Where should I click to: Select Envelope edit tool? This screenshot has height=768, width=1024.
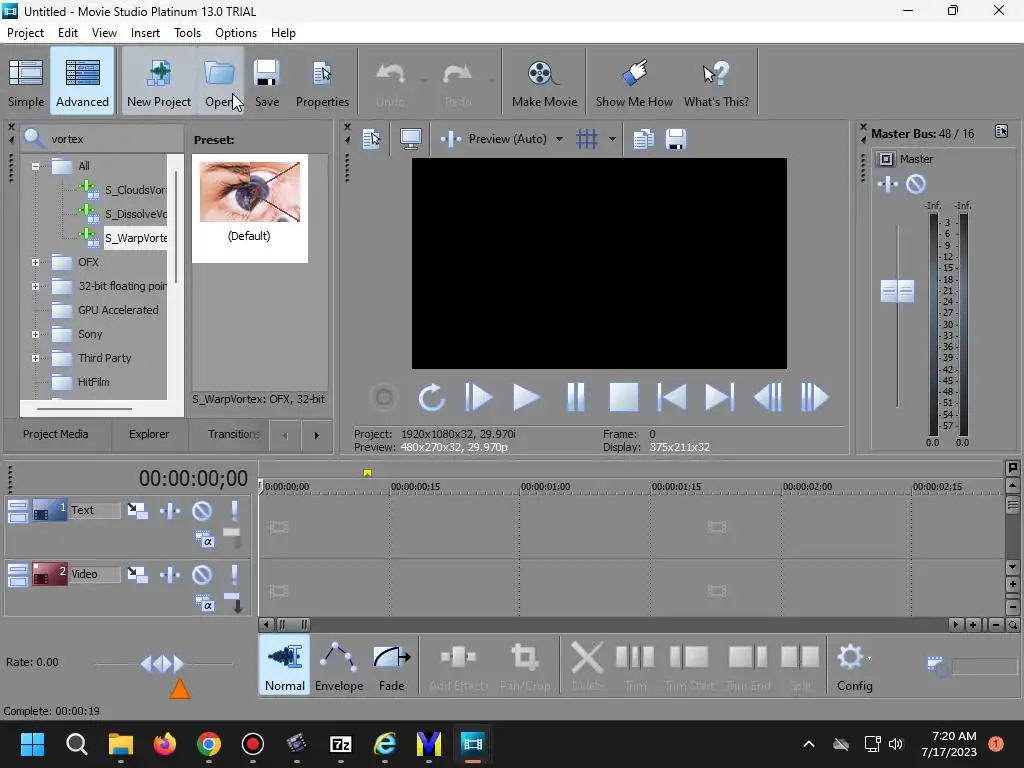point(339,667)
